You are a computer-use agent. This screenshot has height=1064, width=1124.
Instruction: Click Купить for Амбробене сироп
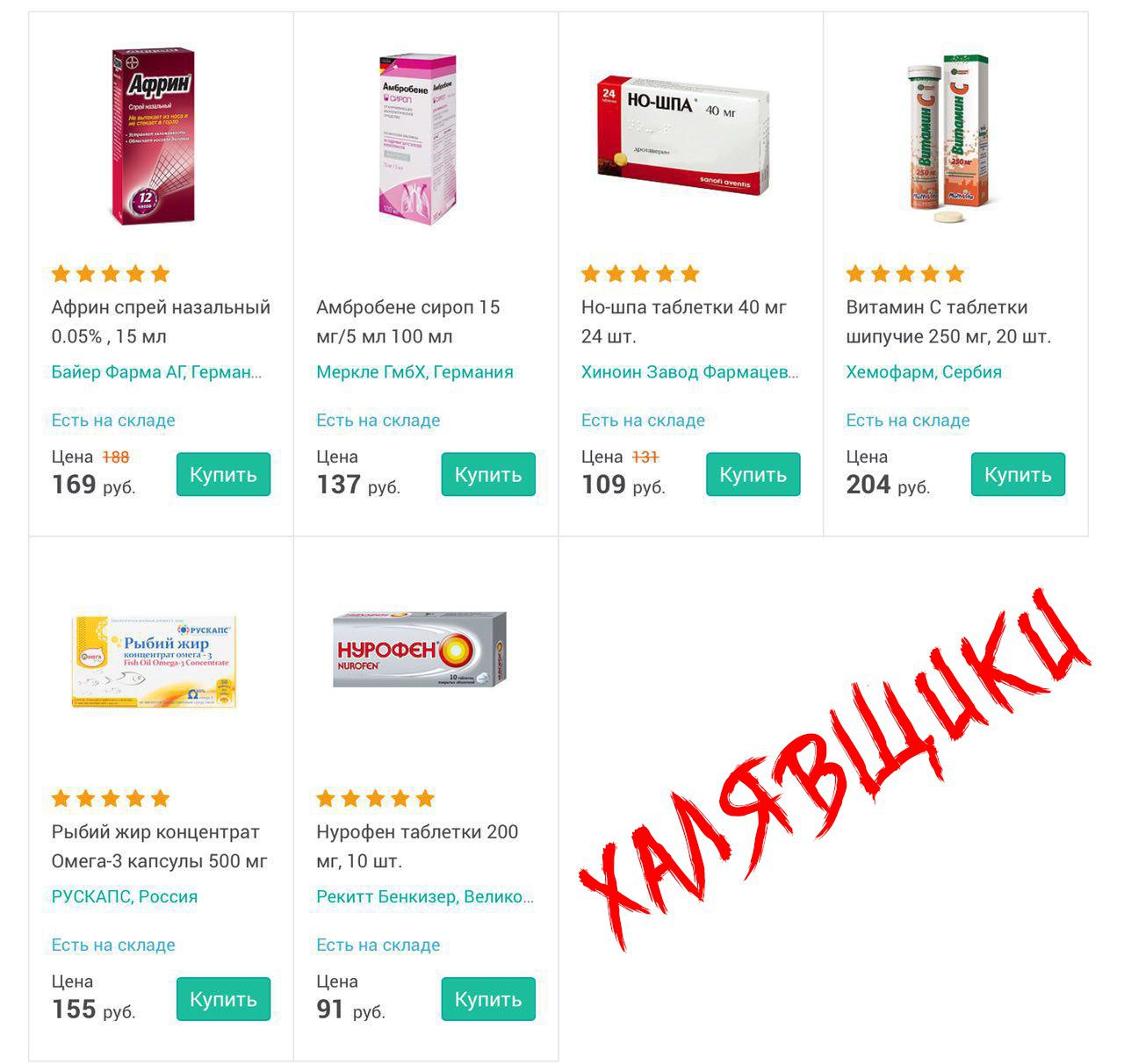pos(488,474)
